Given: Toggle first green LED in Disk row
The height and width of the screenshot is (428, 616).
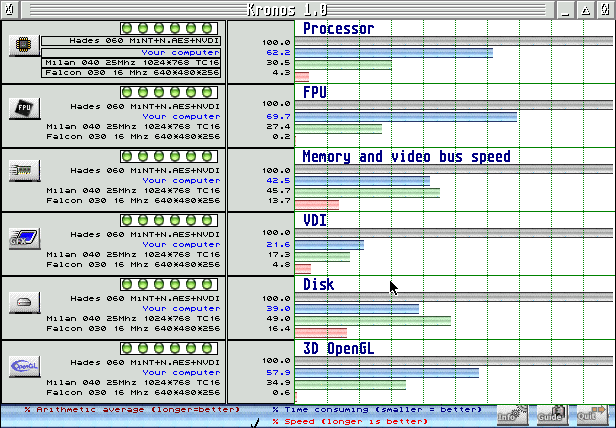Looking at the screenshot, I should (x=129, y=285).
